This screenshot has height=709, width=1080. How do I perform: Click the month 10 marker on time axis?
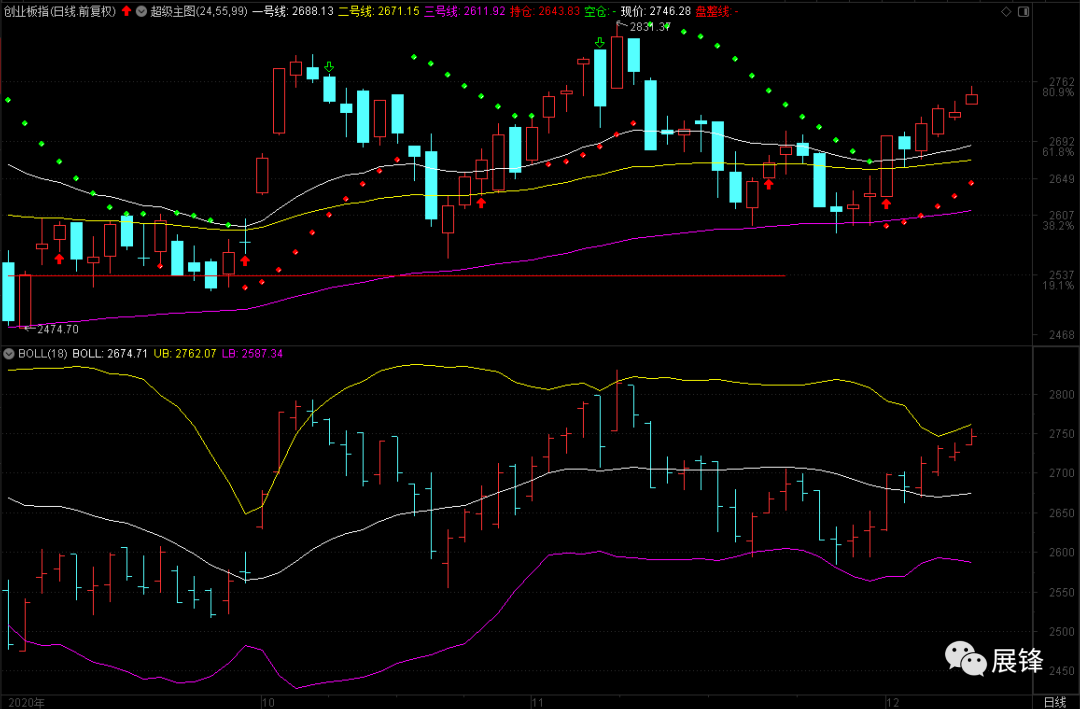[x=269, y=703]
